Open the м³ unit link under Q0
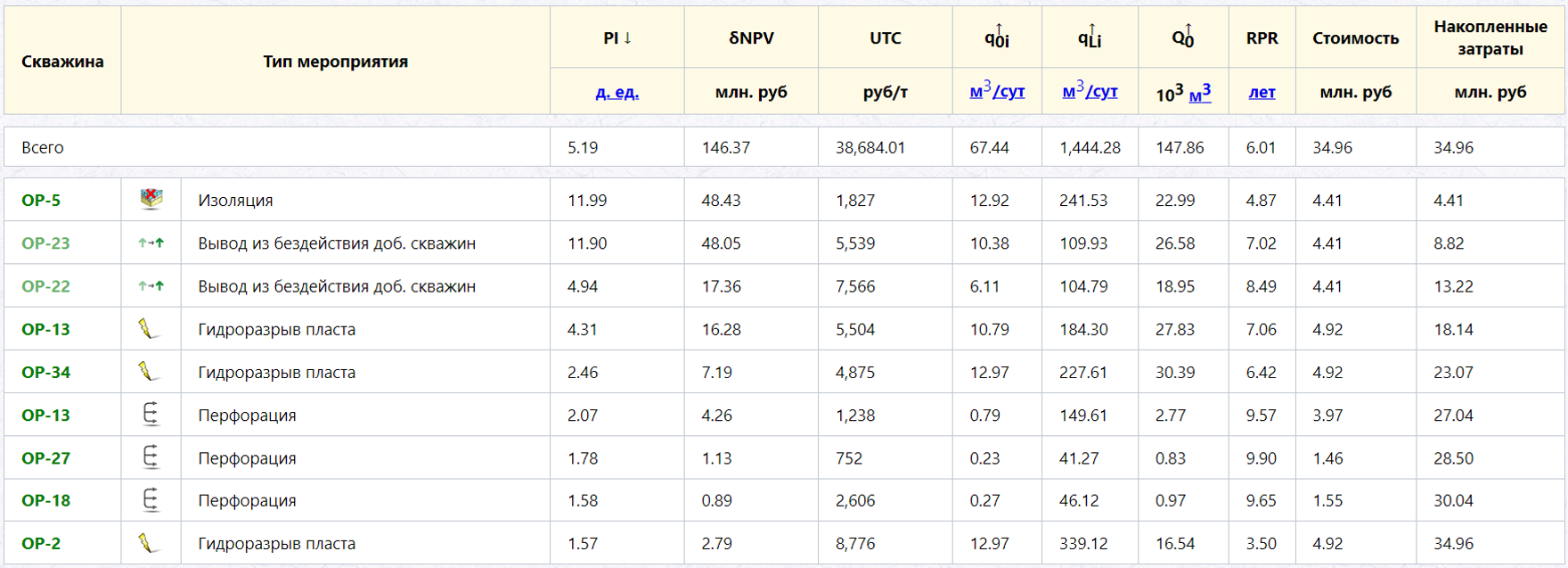Image resolution: width=1568 pixels, height=568 pixels. pyautogui.click(x=1199, y=92)
